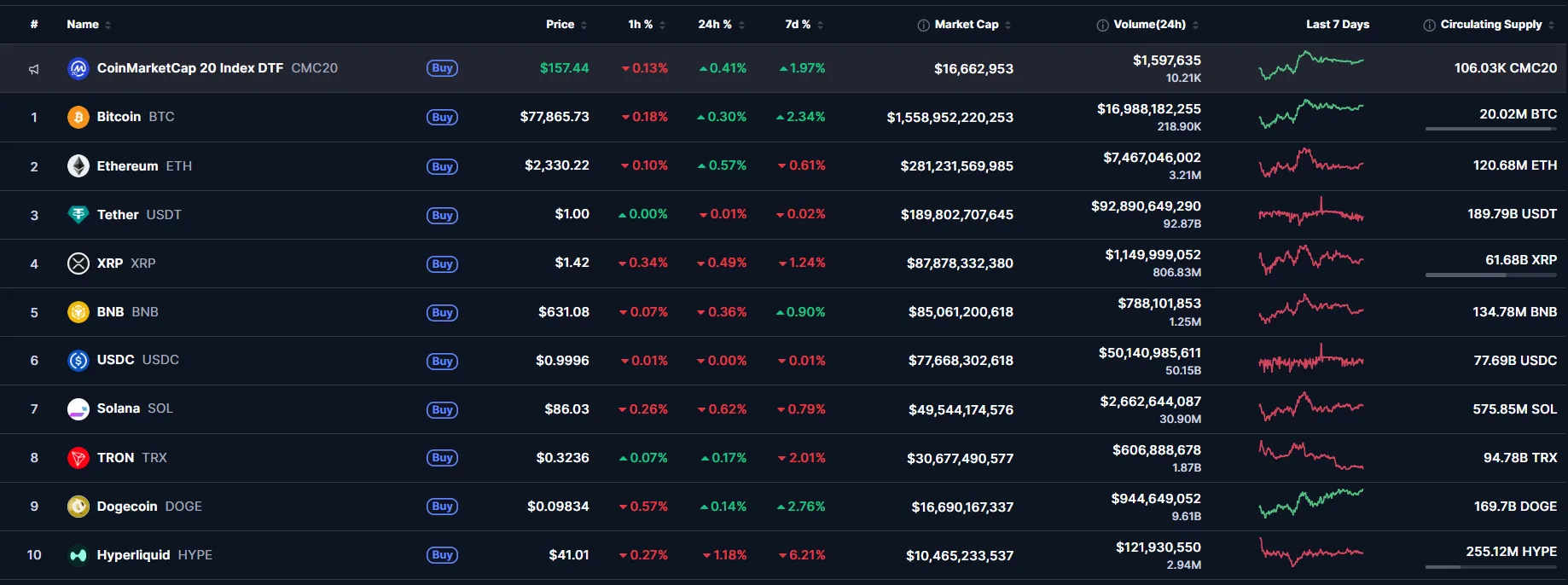The width and height of the screenshot is (1568, 585).
Task: Sort the list by Name header
Action: point(83,25)
